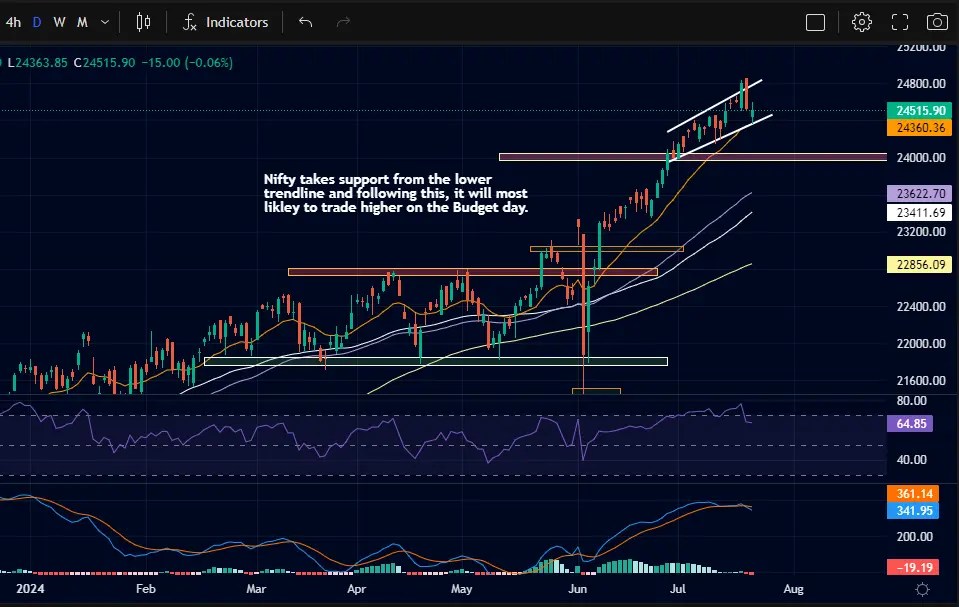Click the low price L24363.85 in legend
Image resolution: width=959 pixels, height=607 pixels.
(37, 63)
